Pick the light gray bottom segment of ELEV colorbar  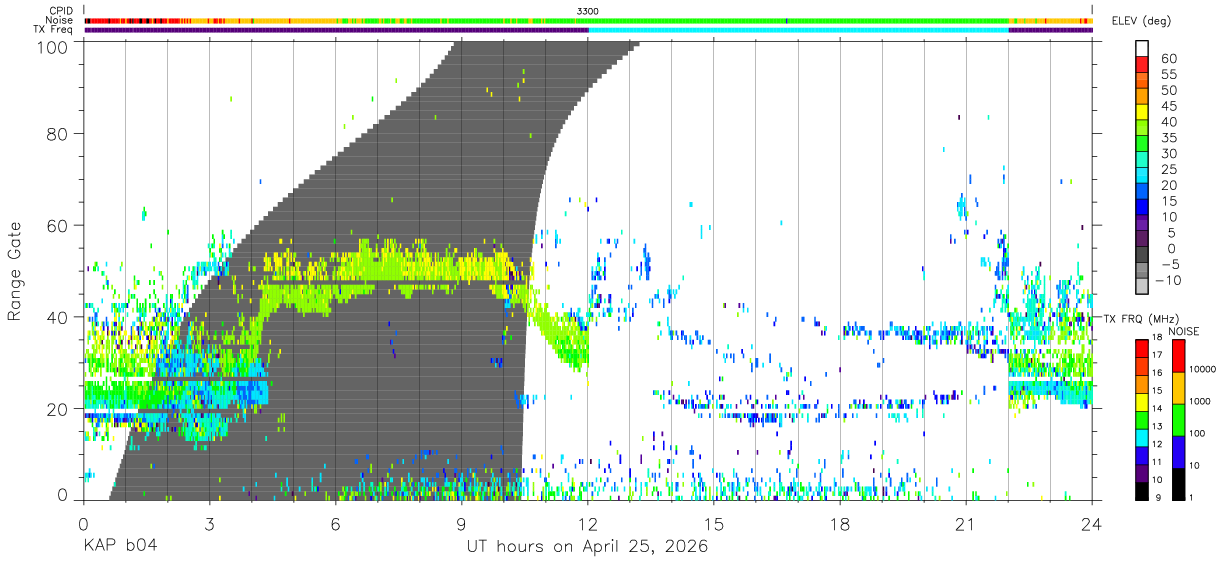tap(1142, 286)
